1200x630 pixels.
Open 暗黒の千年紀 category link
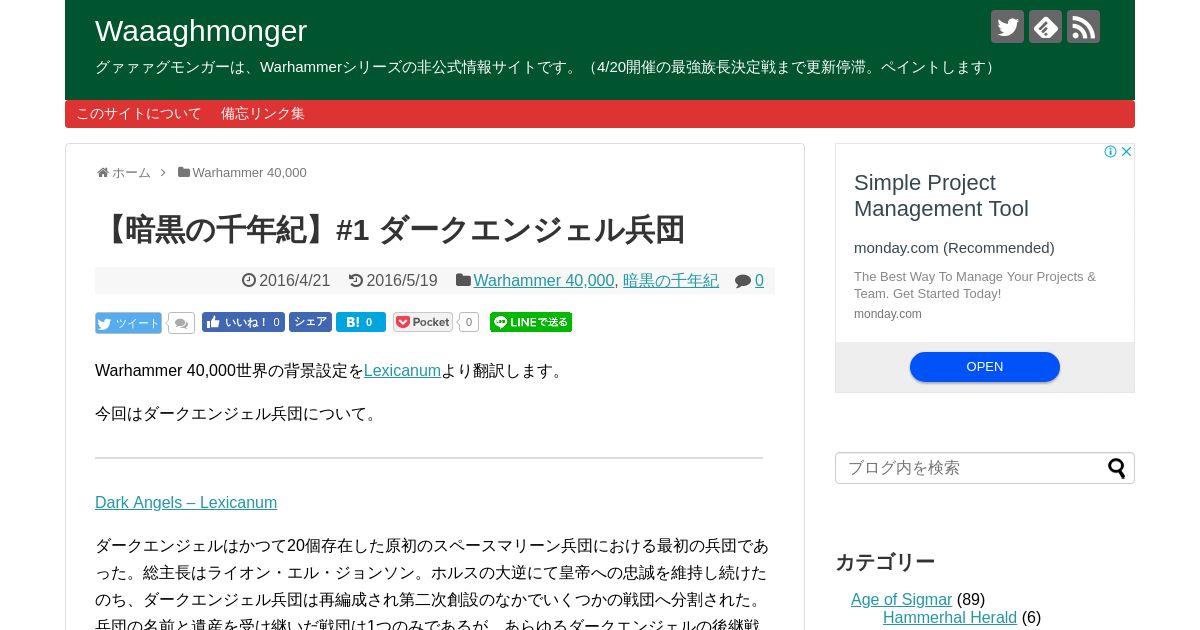[671, 281]
